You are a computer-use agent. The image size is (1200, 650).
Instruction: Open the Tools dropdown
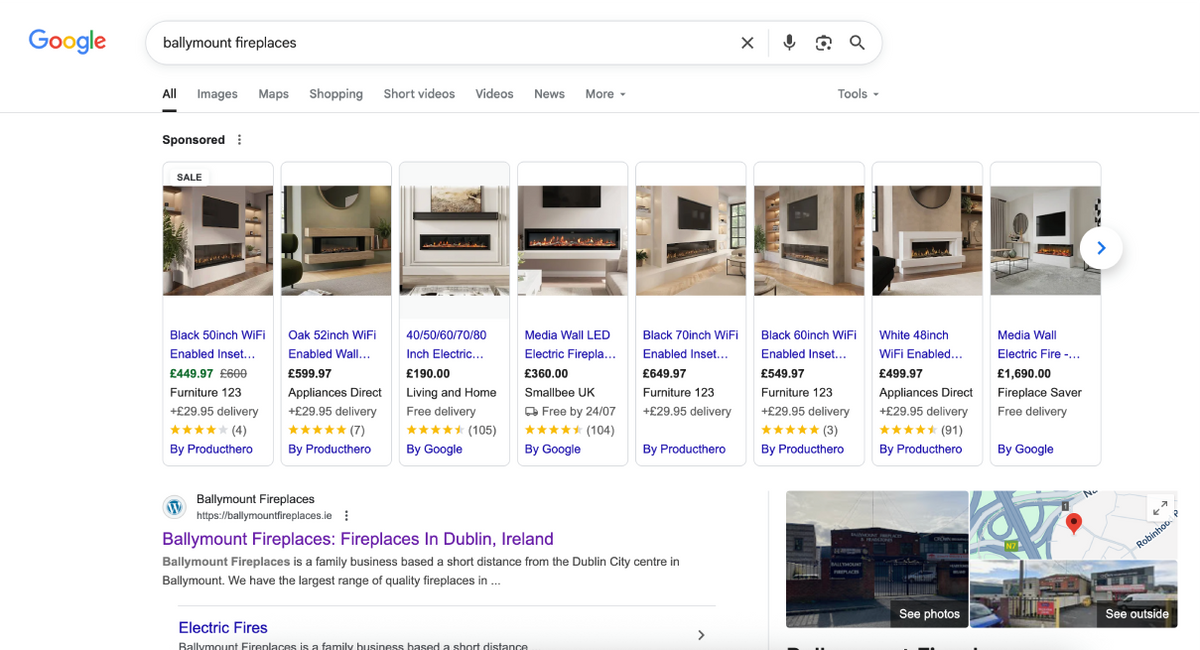pyautogui.click(x=858, y=94)
